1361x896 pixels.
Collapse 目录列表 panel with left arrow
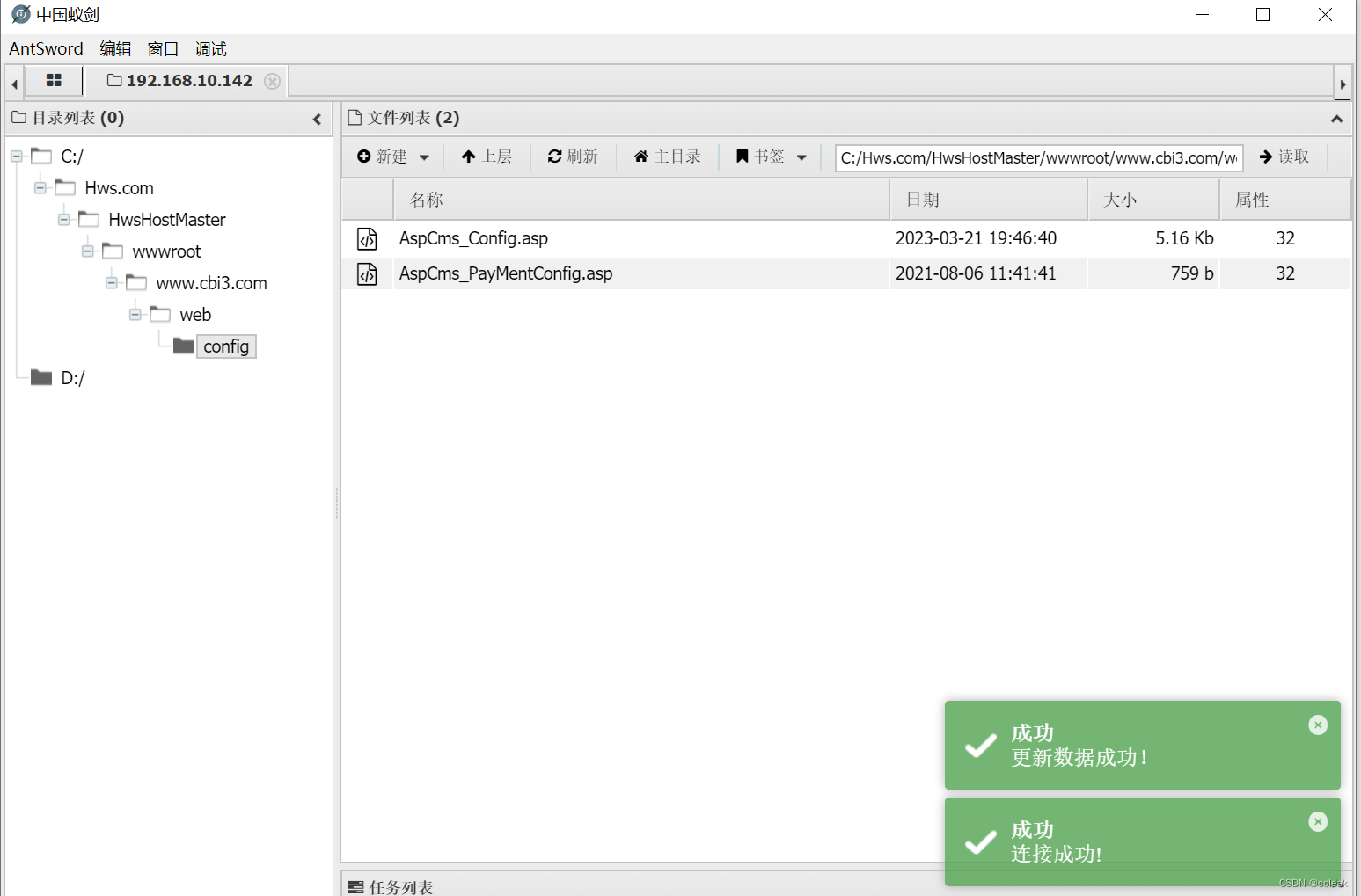[x=317, y=118]
